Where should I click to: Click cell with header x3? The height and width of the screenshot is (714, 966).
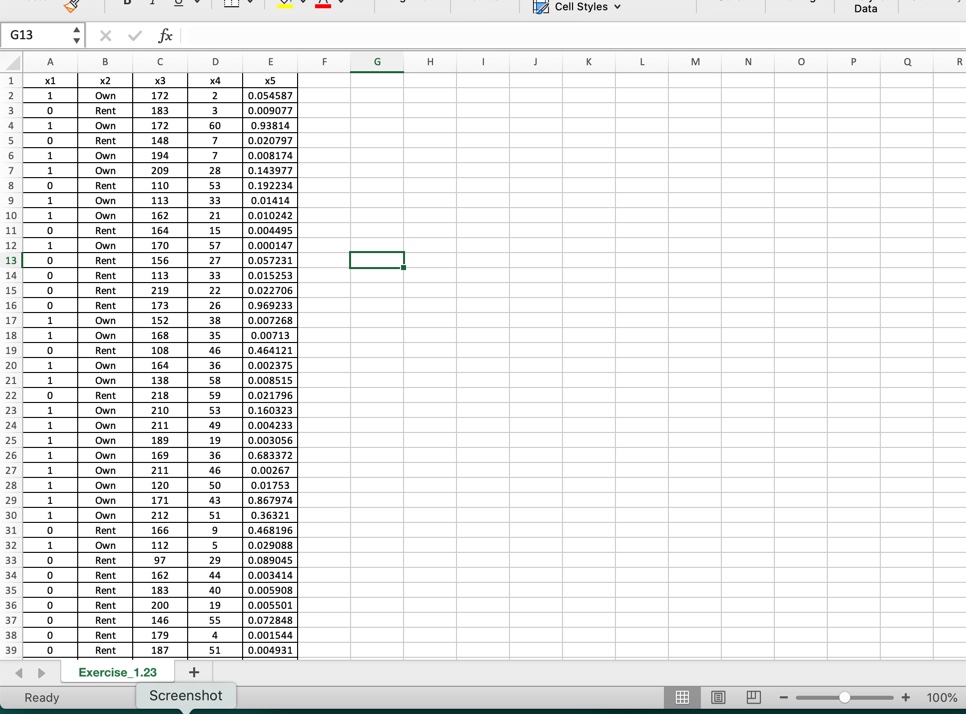[x=160, y=81]
